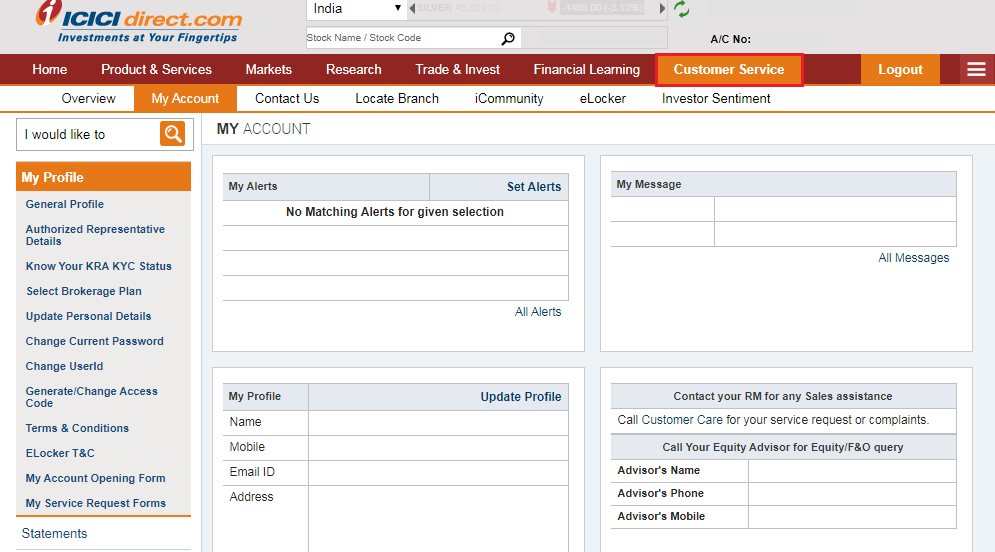The height and width of the screenshot is (552, 995).
Task: Open My Account Opening Form link
Action: tap(95, 478)
